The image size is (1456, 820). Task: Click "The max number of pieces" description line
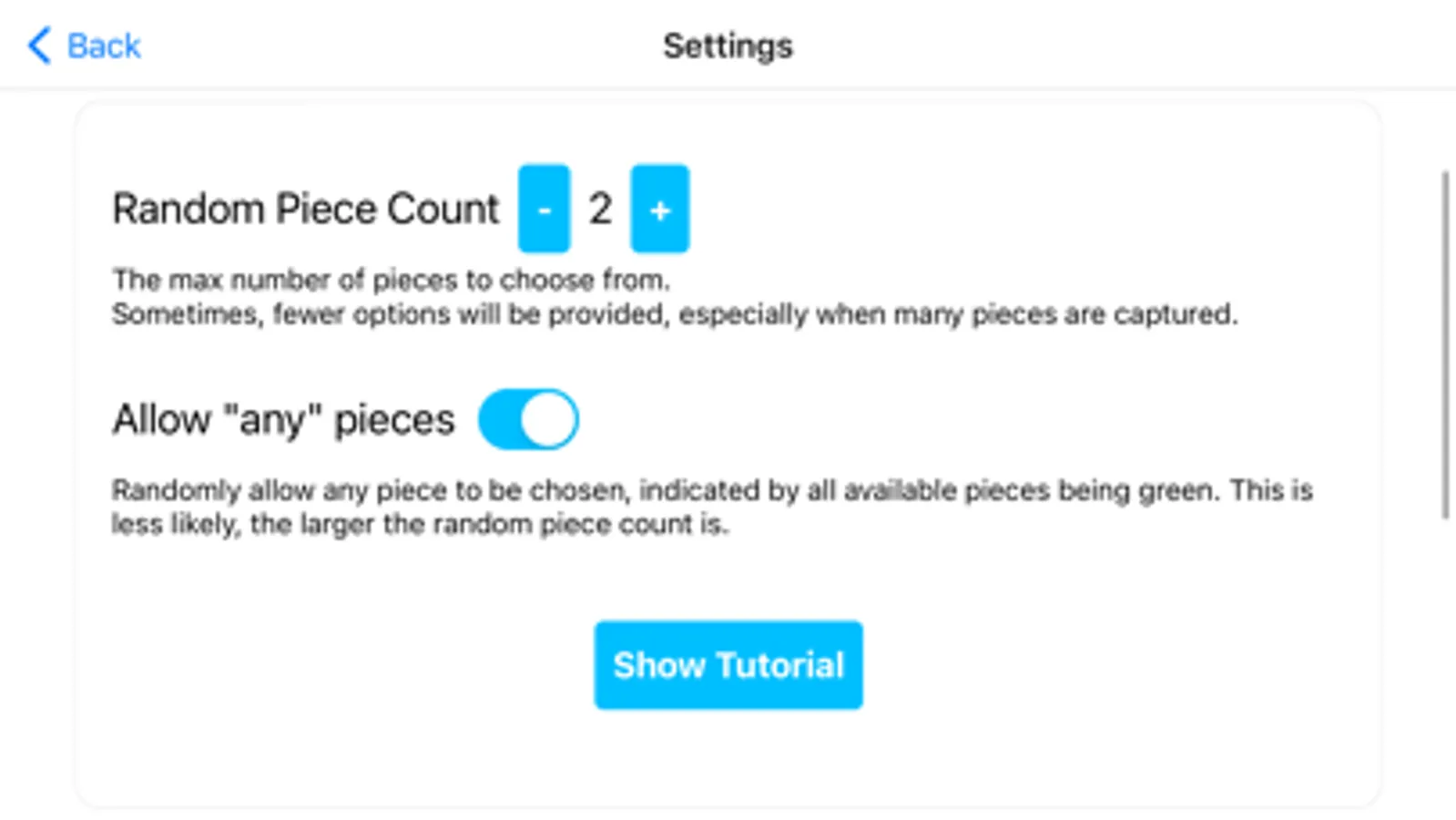[391, 280]
